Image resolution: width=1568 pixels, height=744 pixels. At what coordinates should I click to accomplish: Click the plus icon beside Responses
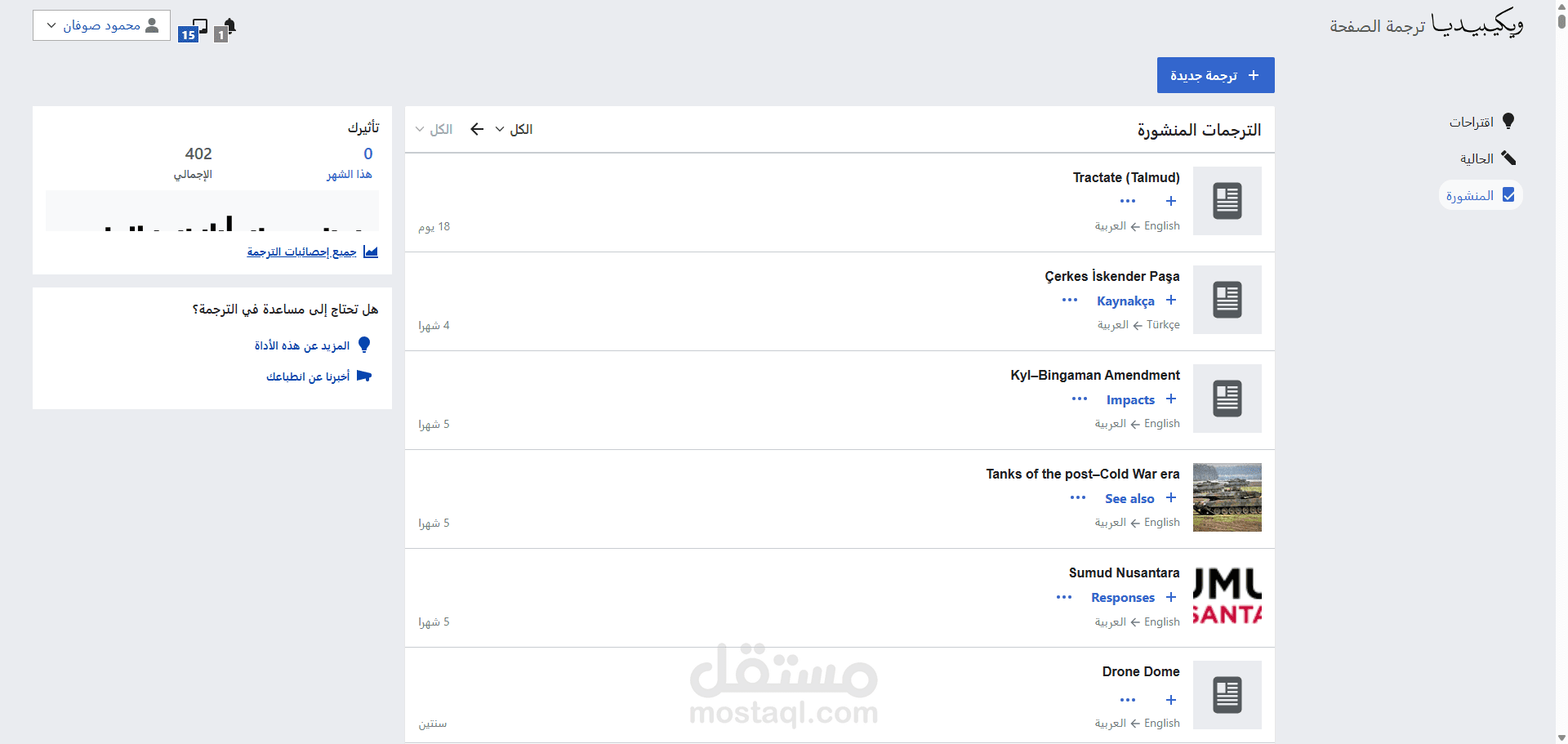click(x=1171, y=597)
